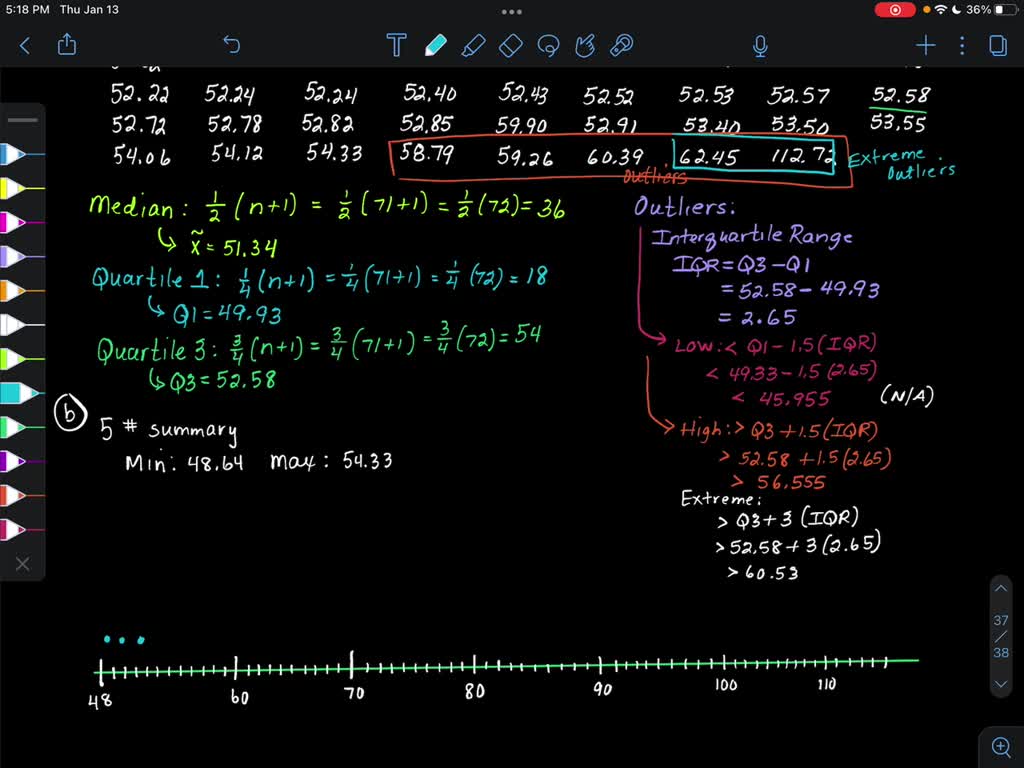Start audio recording with microphone
The image size is (1024, 768).
point(760,45)
